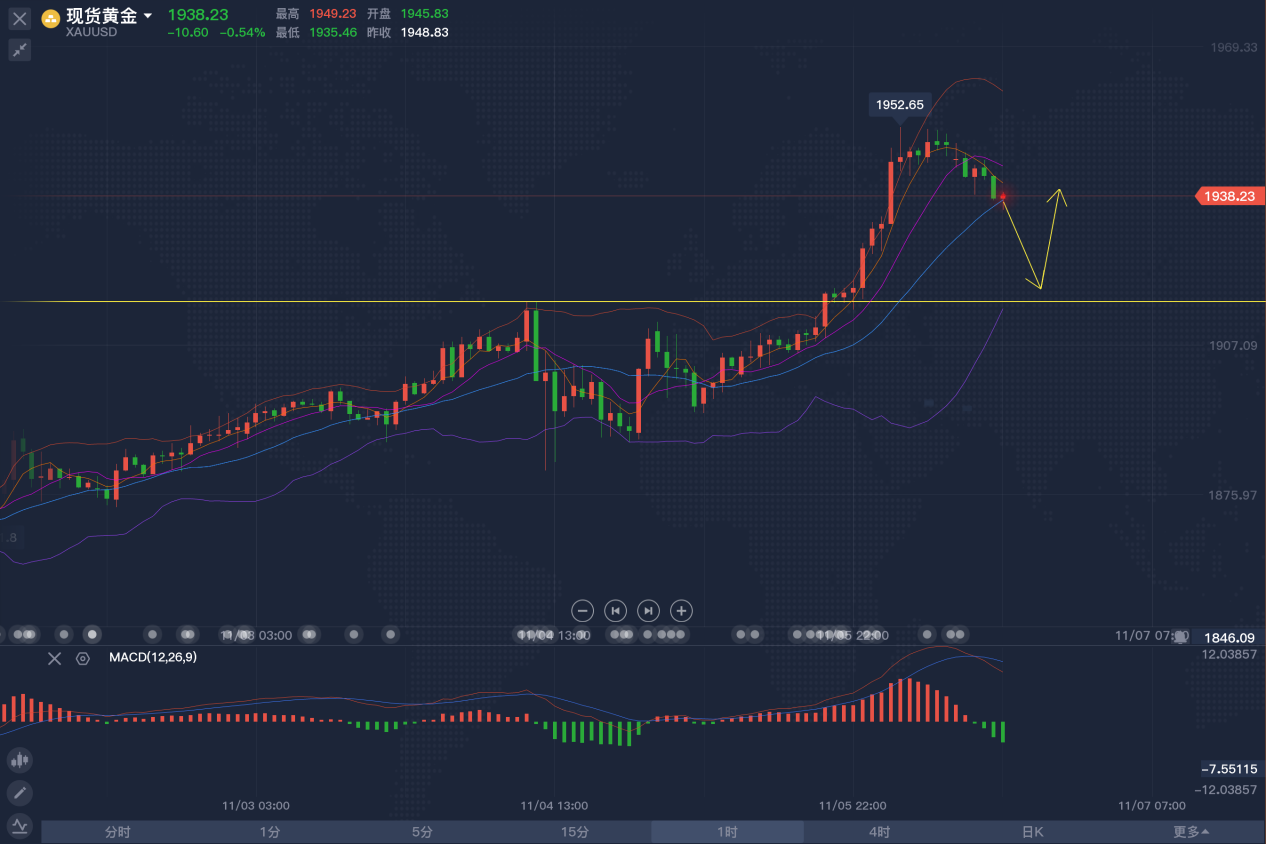
Task: Click the MACD(12,26,9) indicator label
Action: (x=153, y=657)
